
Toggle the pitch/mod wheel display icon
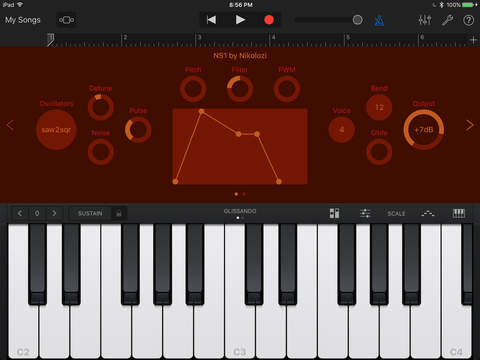(x=334, y=213)
